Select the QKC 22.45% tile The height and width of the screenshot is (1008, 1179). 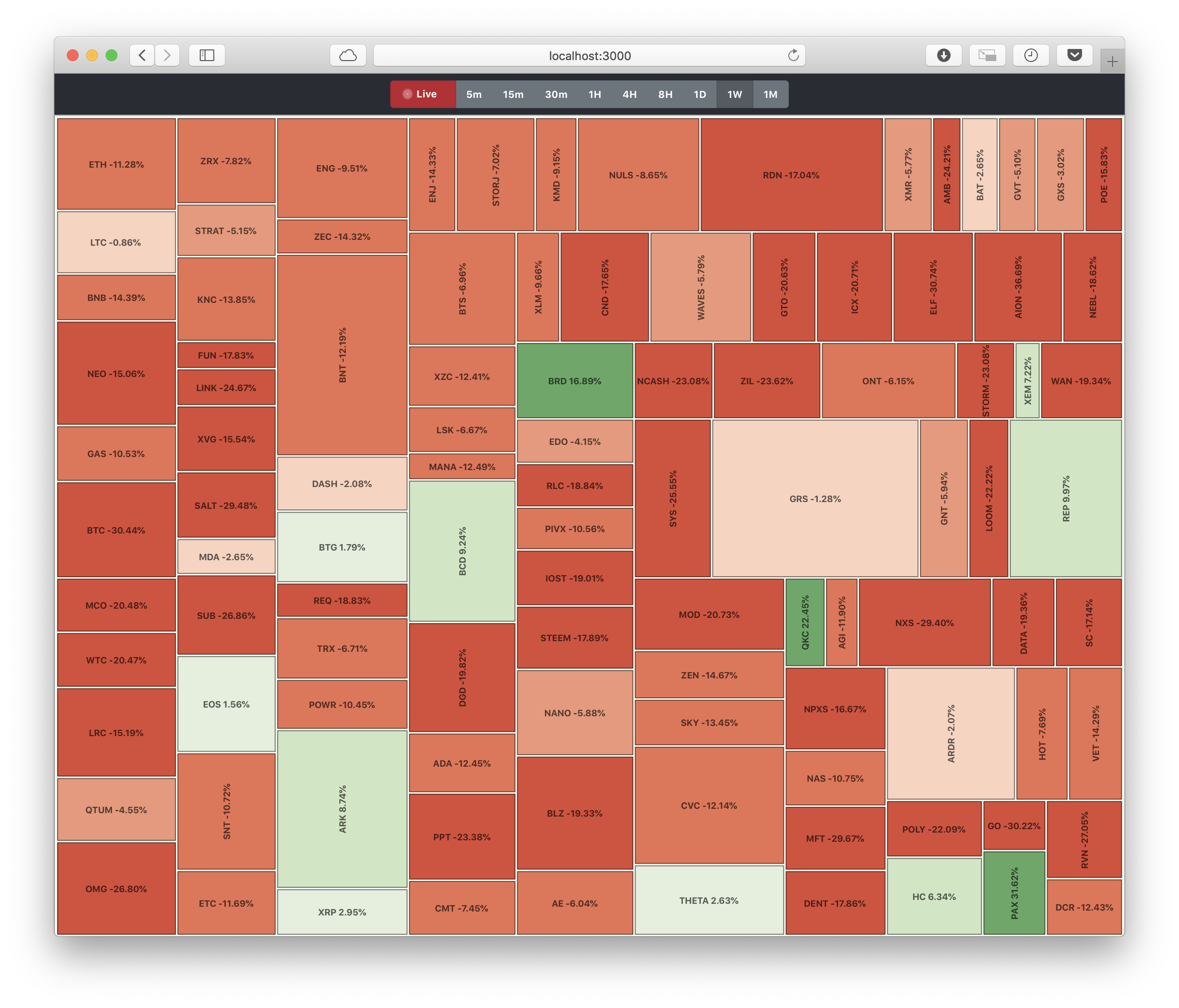pyautogui.click(x=805, y=622)
